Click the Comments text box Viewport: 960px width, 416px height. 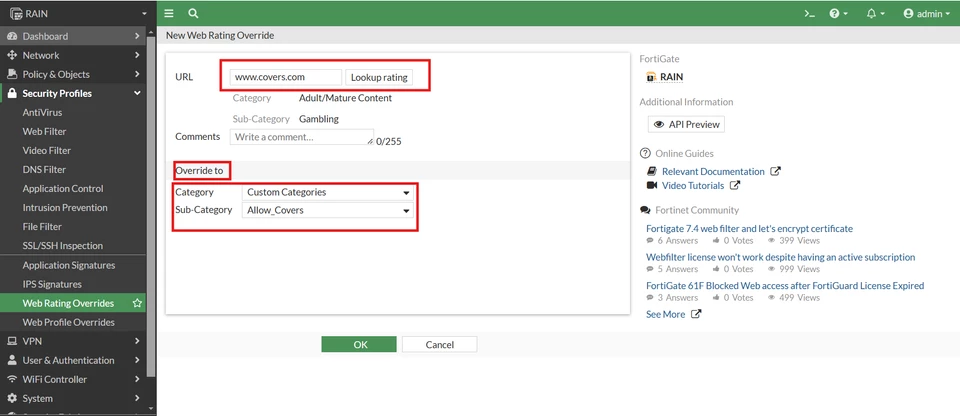coord(302,137)
